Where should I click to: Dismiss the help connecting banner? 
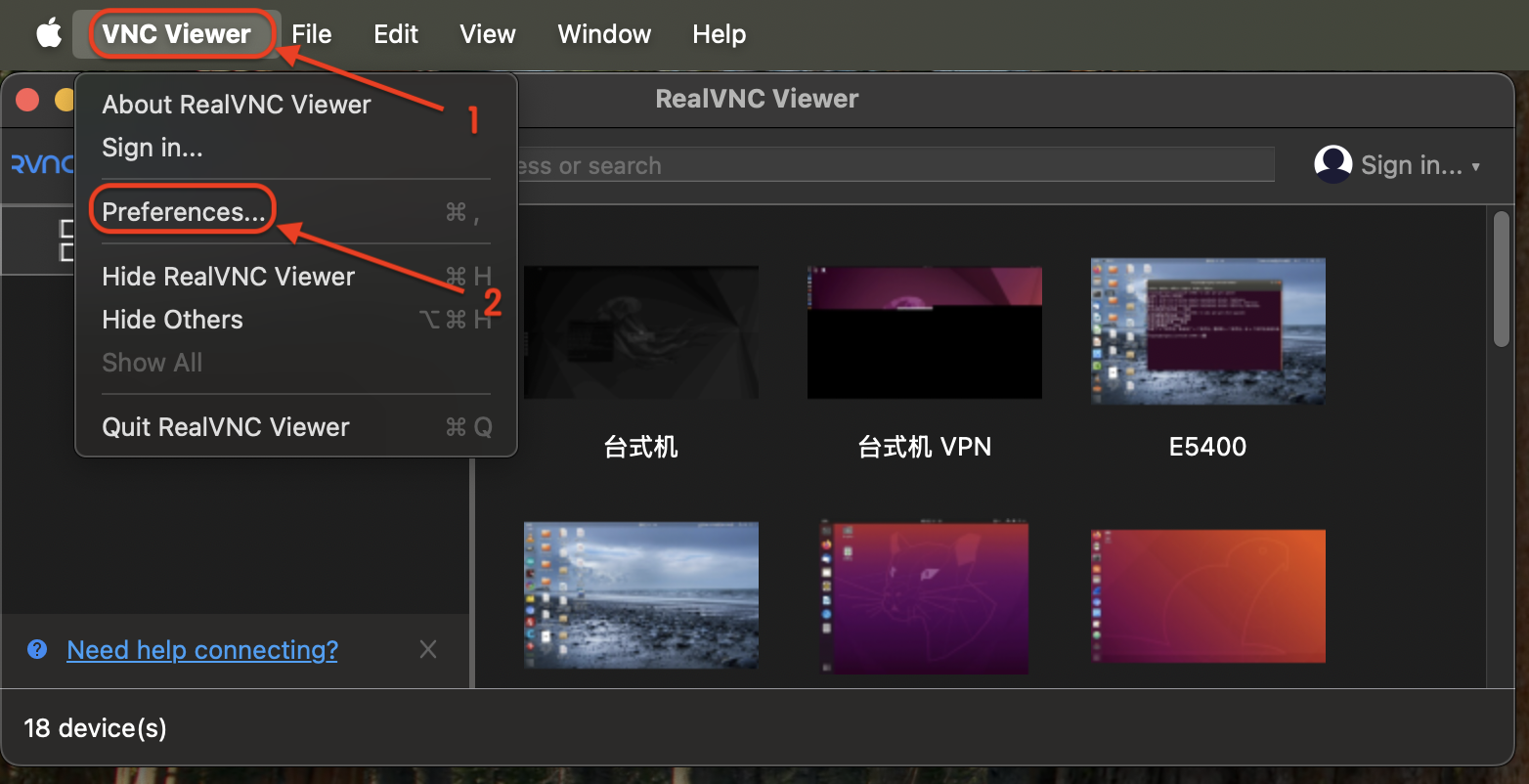tap(428, 649)
